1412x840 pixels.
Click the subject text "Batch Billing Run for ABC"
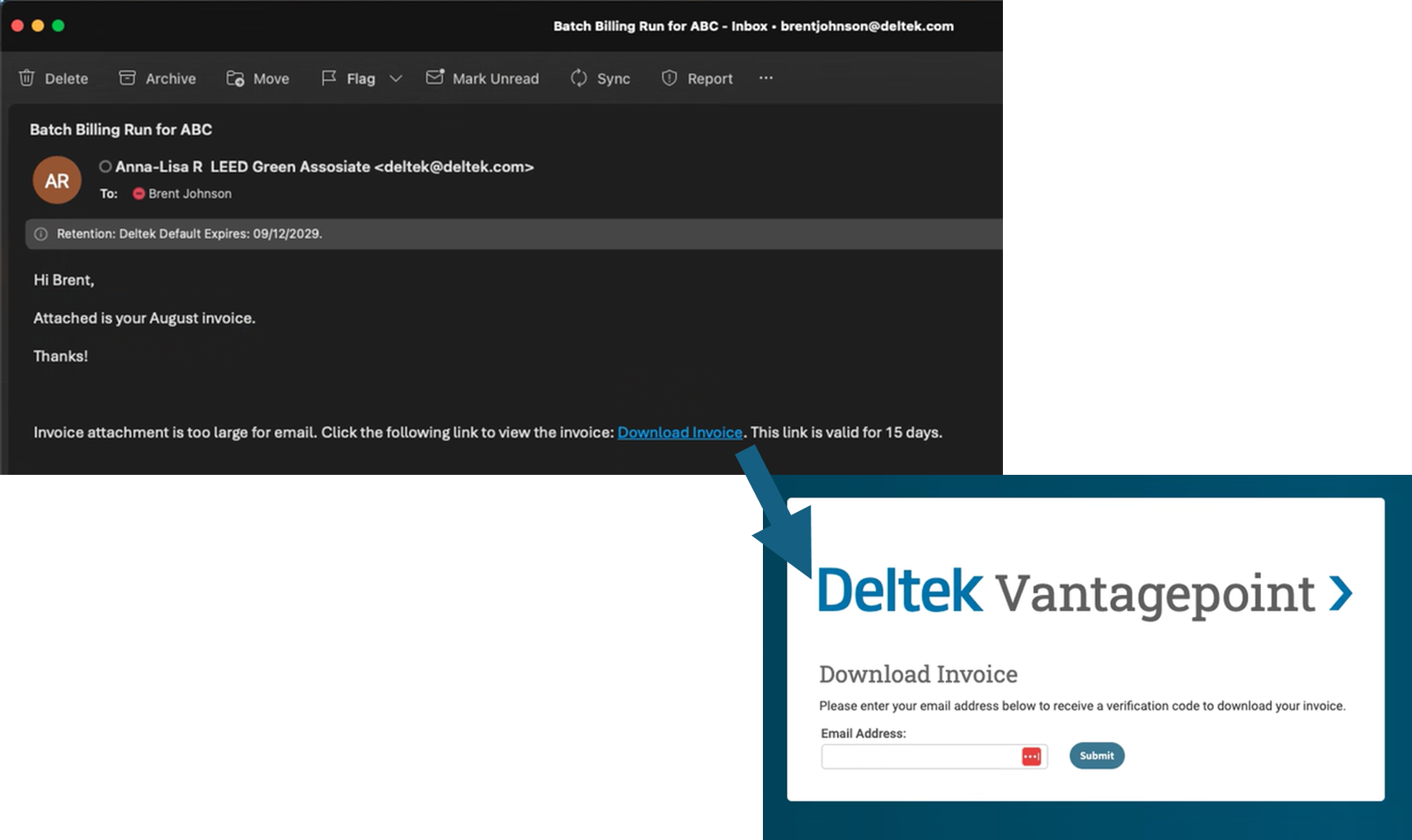pos(121,129)
